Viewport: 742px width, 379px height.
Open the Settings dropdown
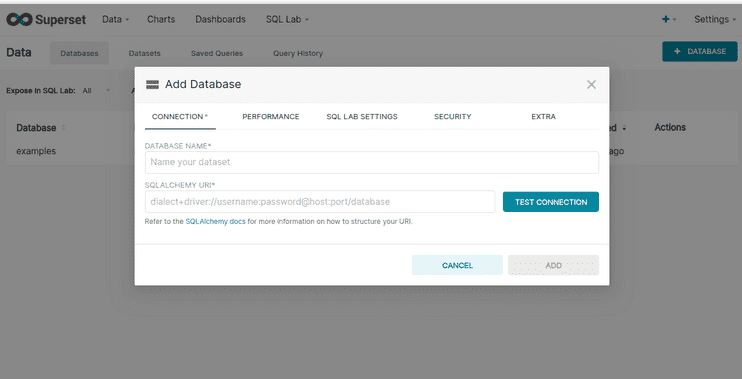[x=715, y=19]
